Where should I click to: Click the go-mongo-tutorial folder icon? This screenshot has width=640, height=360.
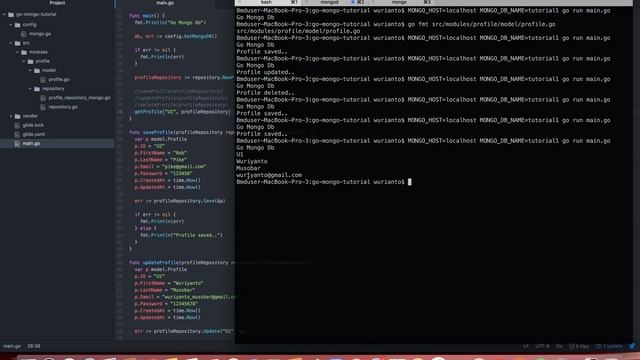(11, 14)
